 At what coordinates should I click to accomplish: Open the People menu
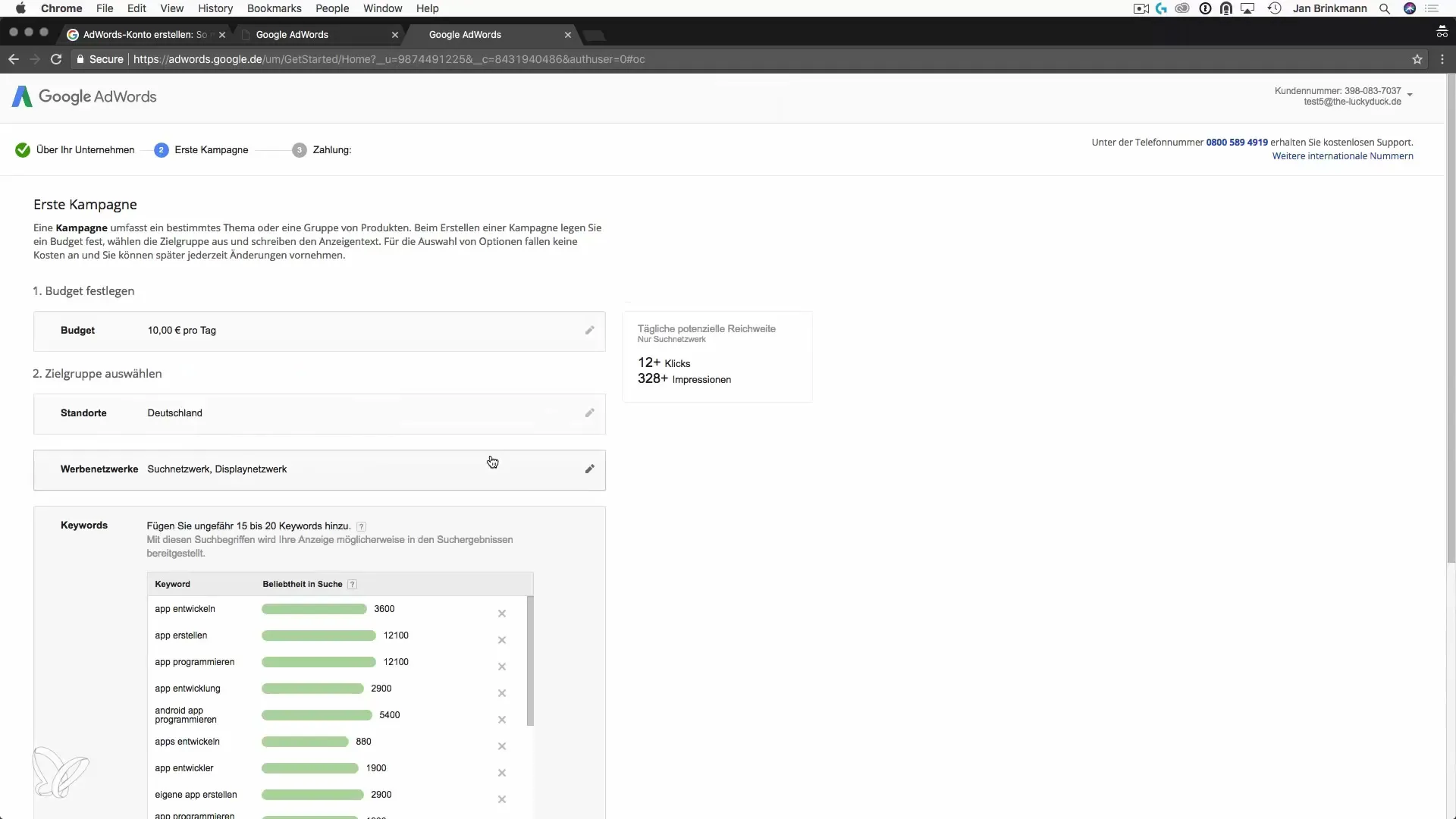[332, 8]
